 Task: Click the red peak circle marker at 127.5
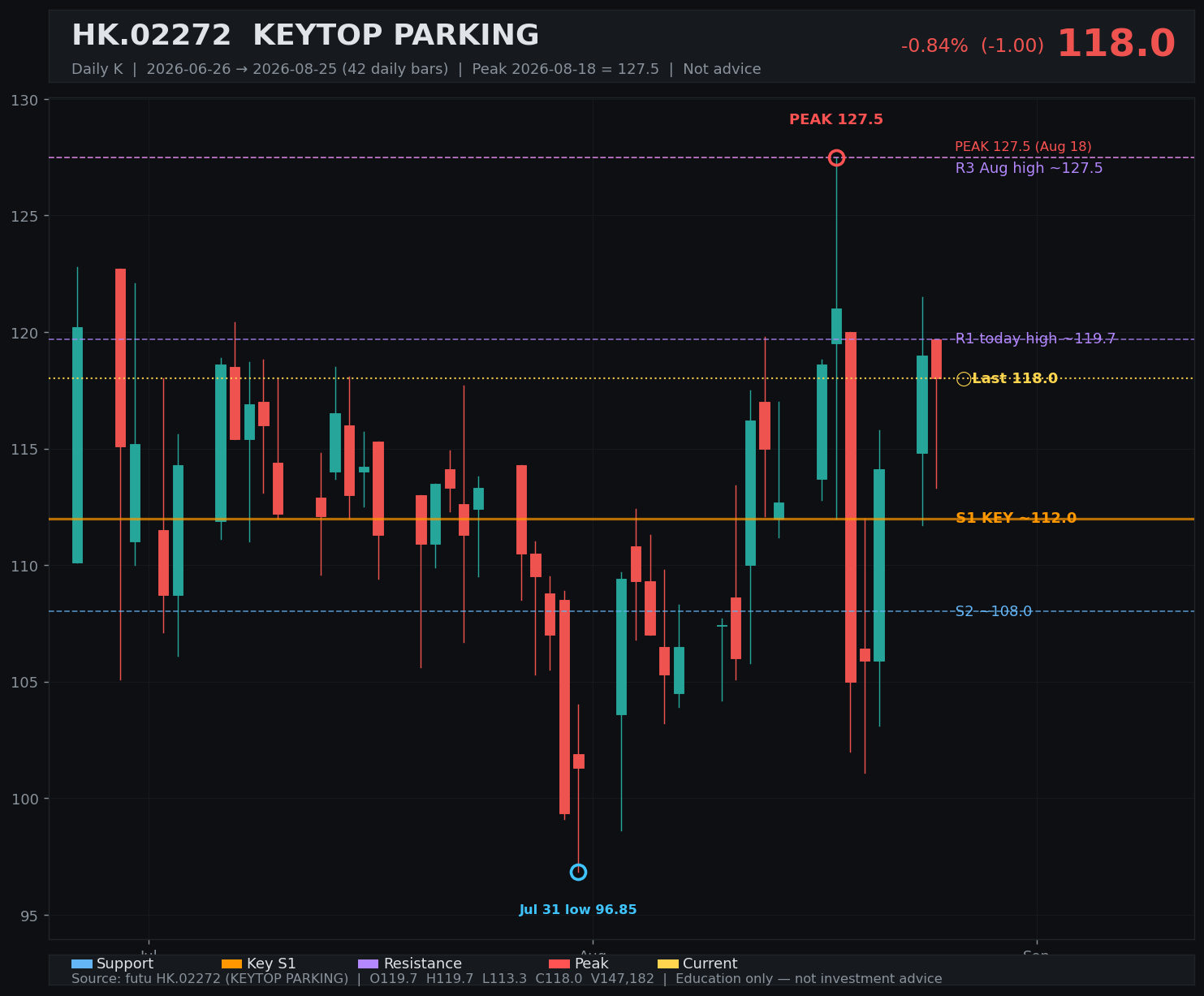pyautogui.click(x=836, y=157)
